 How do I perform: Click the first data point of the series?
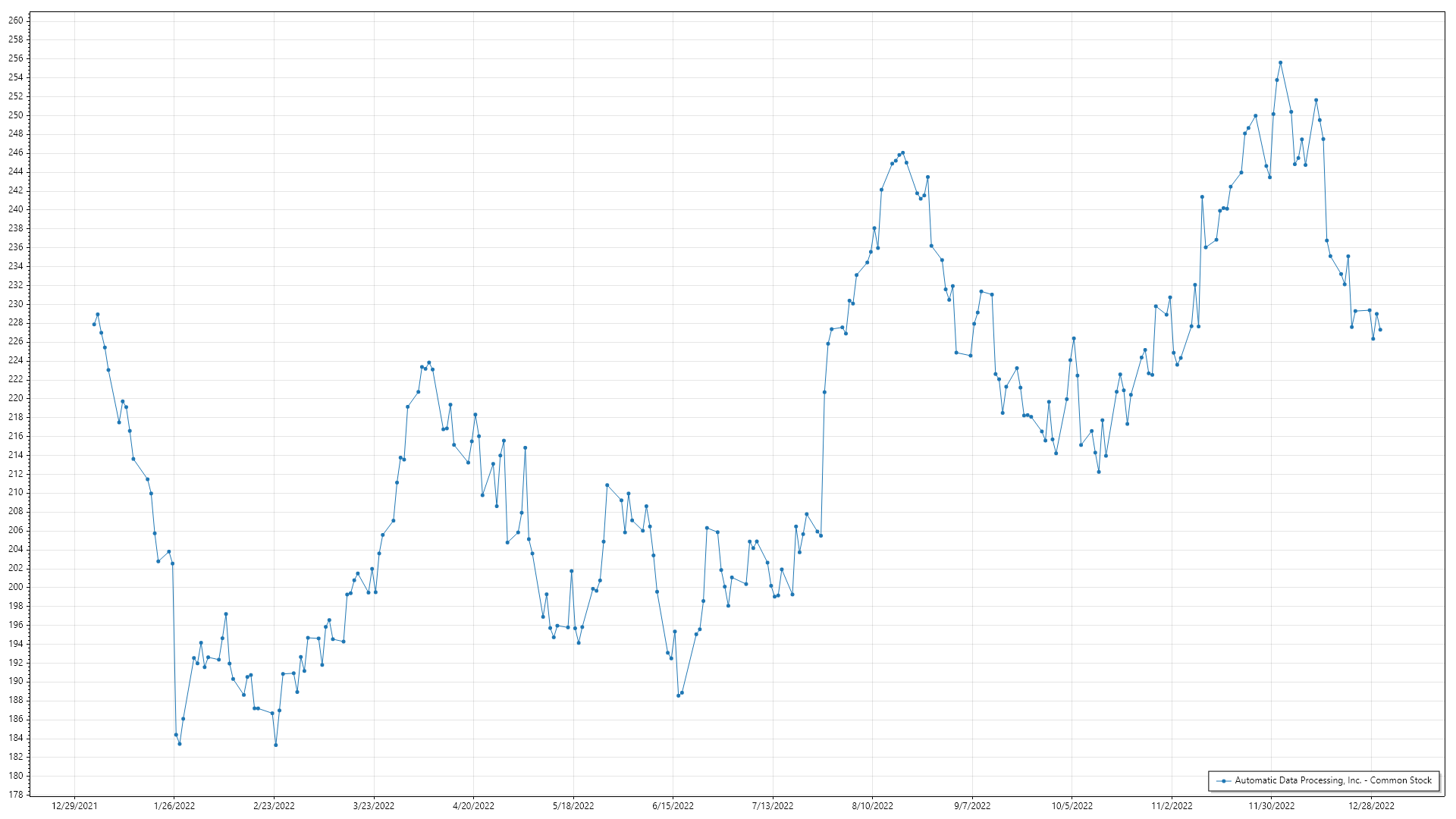click(94, 324)
